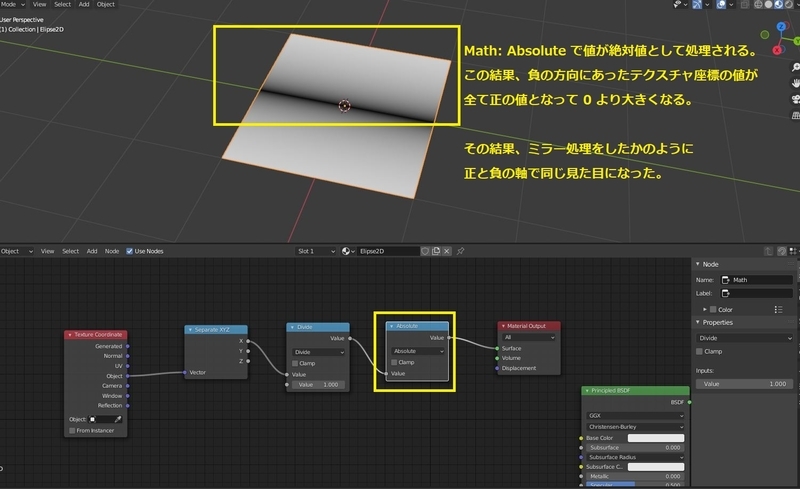
Task: Toggle the pin material icon
Action: click(x=461, y=251)
